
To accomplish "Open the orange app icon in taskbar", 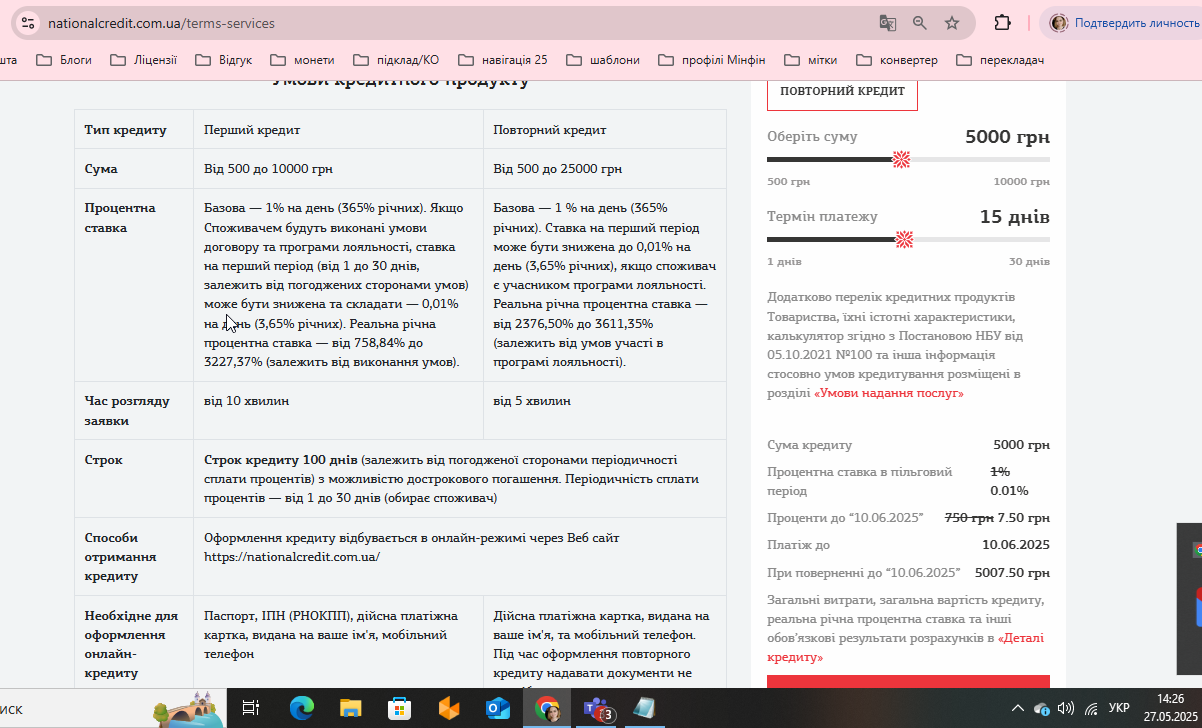I will click(448, 709).
